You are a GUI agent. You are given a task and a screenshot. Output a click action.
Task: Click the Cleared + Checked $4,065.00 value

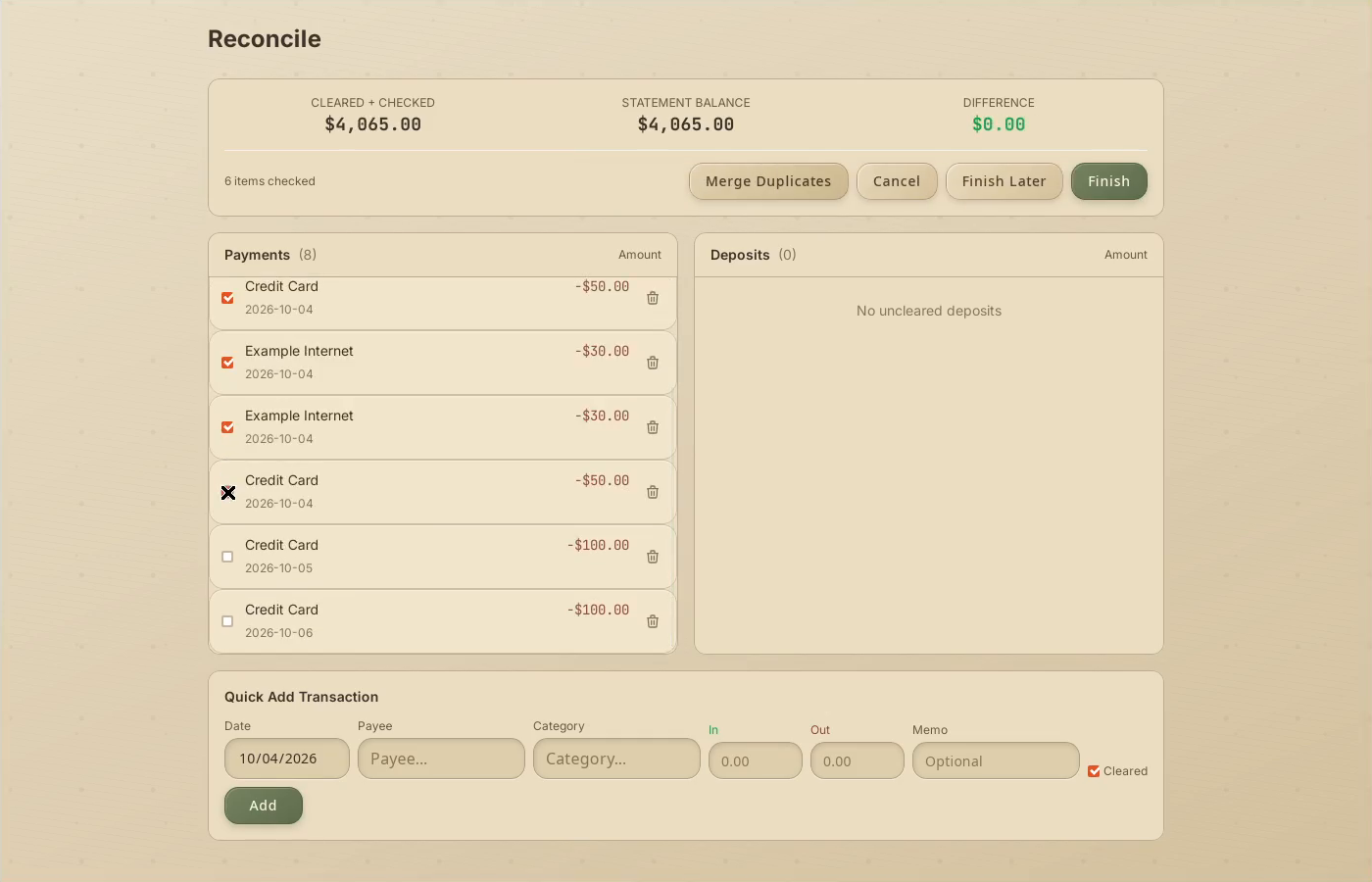[373, 124]
